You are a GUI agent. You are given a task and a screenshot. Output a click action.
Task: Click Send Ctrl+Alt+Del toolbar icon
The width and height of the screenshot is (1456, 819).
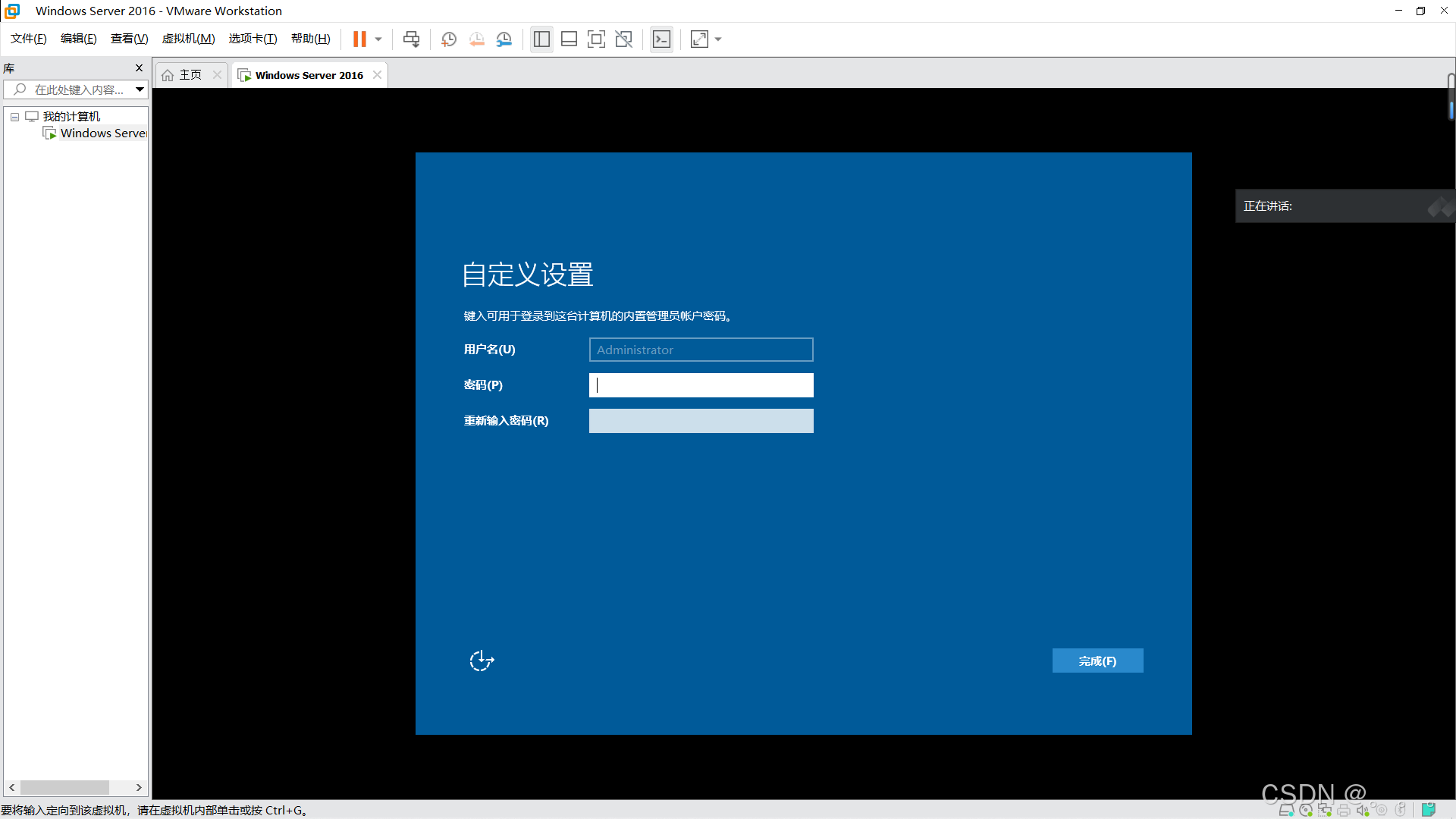[x=411, y=39]
